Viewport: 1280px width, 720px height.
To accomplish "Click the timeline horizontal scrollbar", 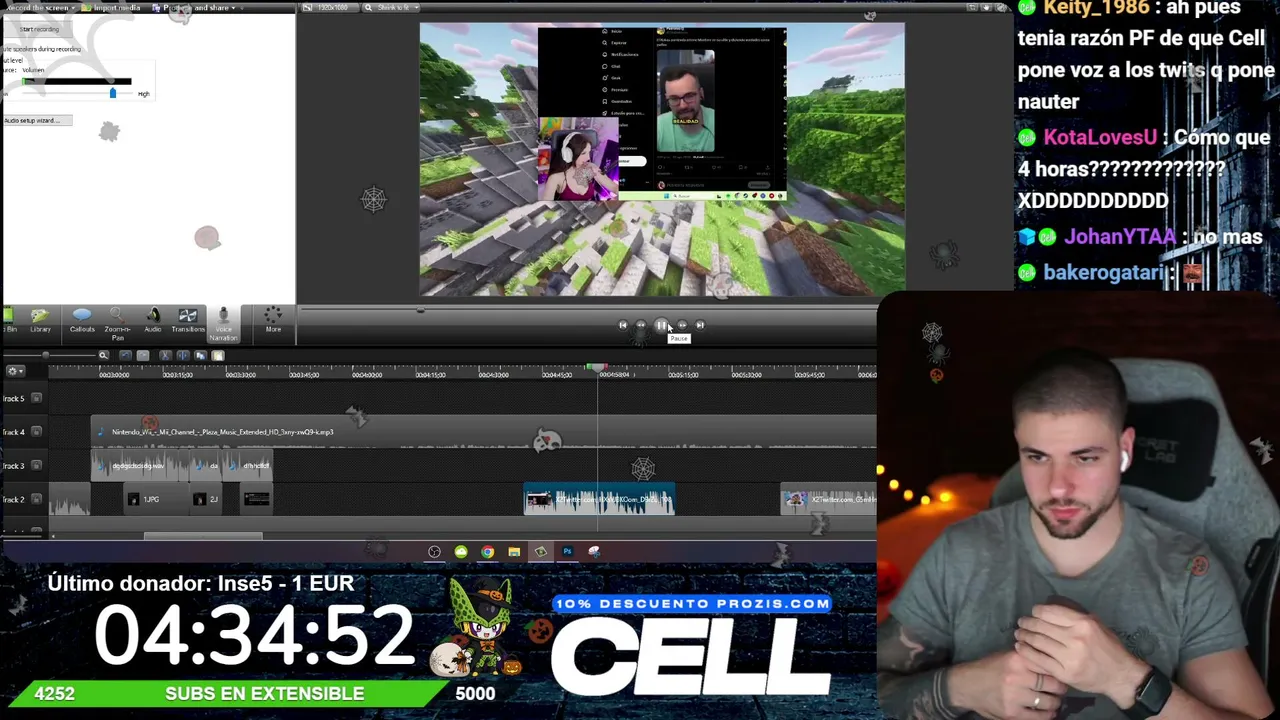I will [x=203, y=536].
